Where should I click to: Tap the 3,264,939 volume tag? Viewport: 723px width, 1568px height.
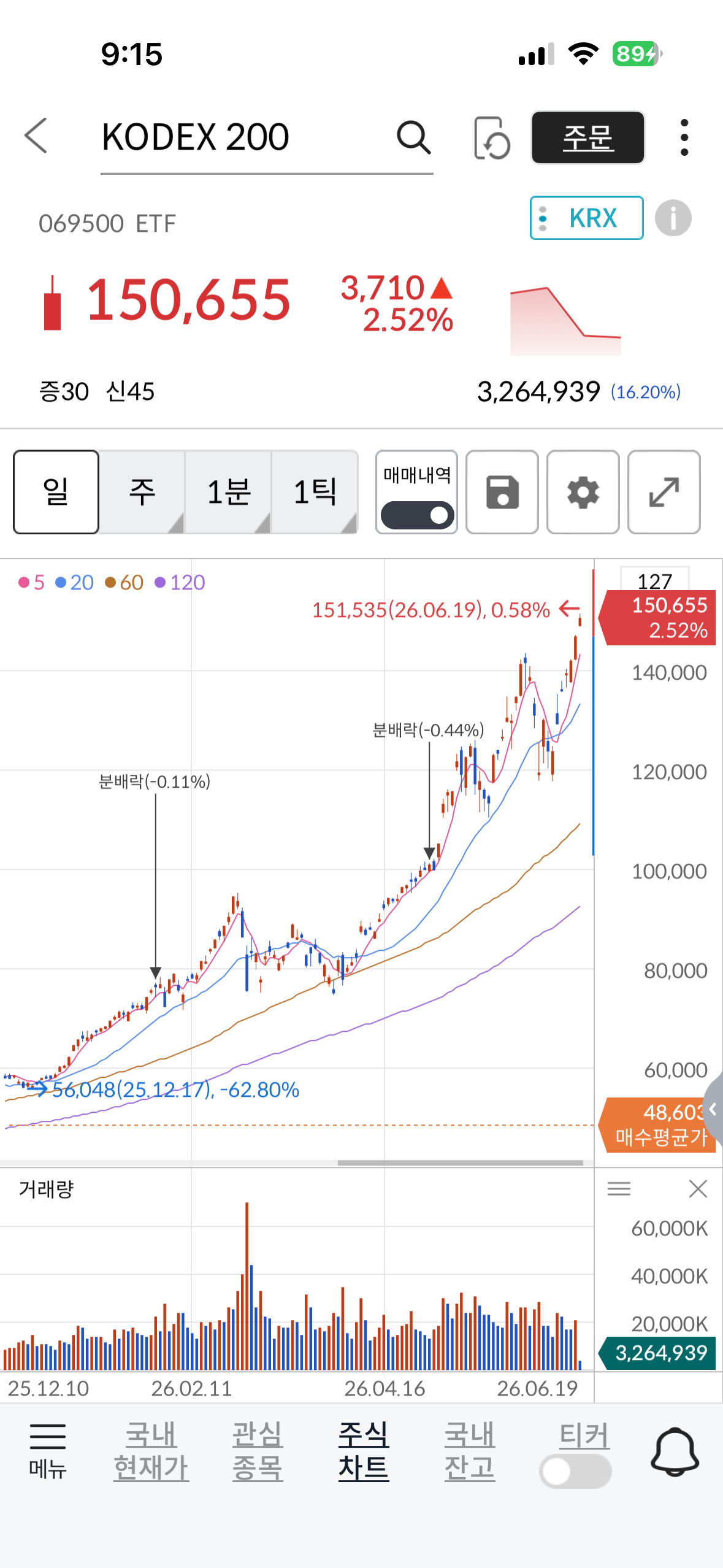pos(657,1353)
